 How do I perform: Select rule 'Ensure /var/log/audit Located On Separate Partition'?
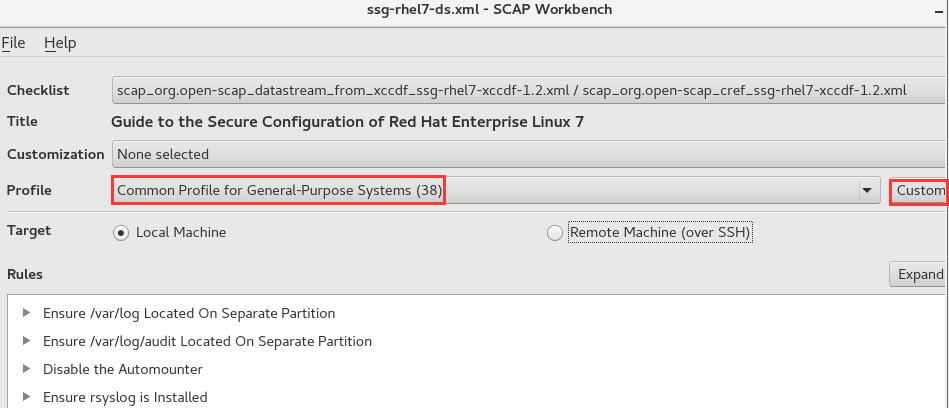pyautogui.click(x=207, y=341)
